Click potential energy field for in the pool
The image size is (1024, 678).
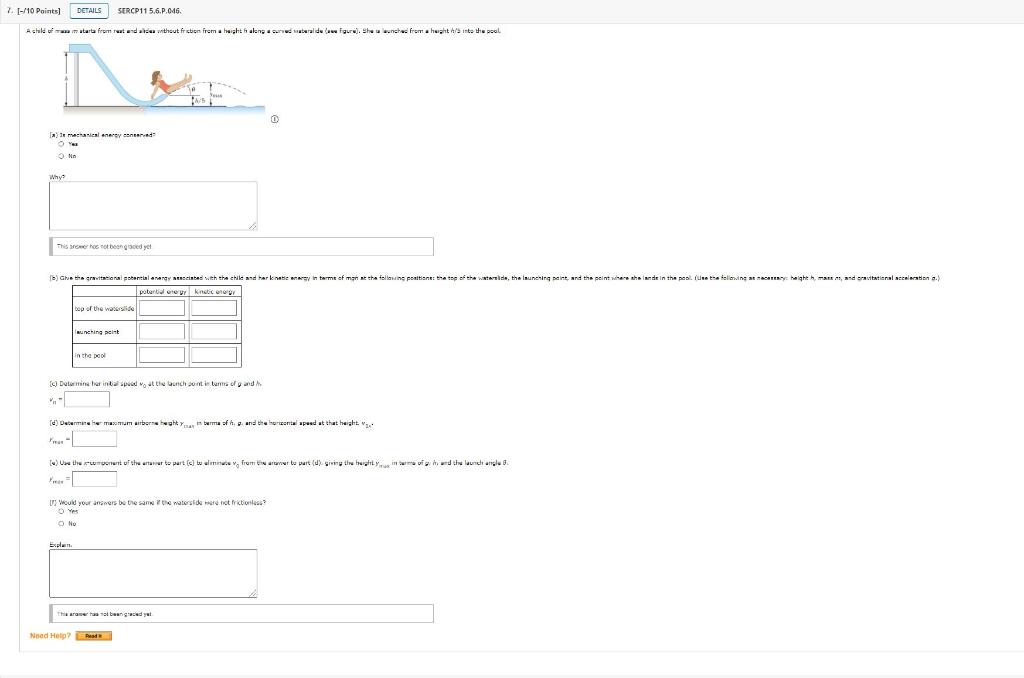pyautogui.click(x=162, y=355)
